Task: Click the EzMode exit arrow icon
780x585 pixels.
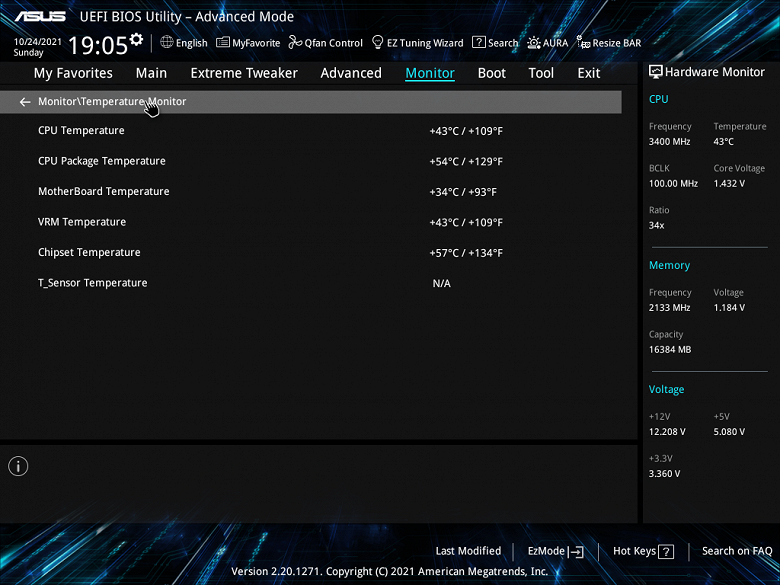Action: pos(575,551)
